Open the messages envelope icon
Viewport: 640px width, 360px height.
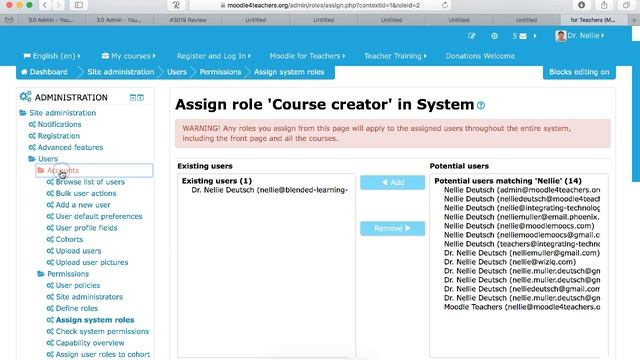click(x=523, y=36)
